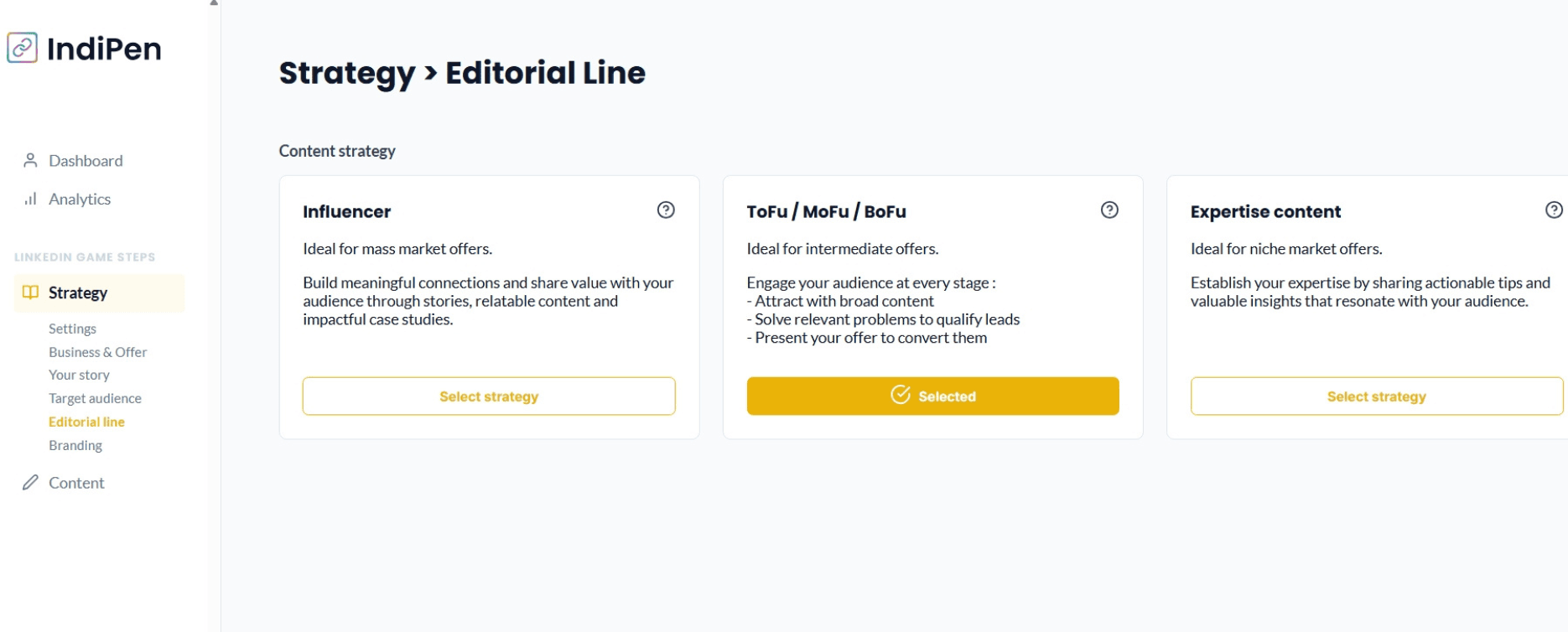Click the Analytics bar chart icon
The height and width of the screenshot is (632, 1568).
click(30, 199)
